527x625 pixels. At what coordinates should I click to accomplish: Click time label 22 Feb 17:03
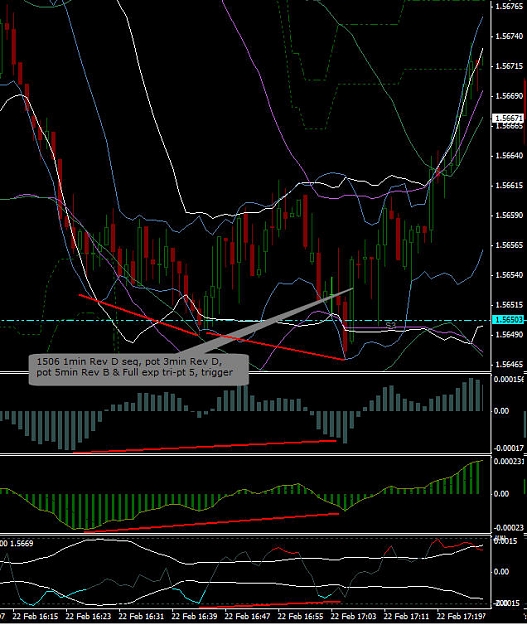[x=353, y=616]
